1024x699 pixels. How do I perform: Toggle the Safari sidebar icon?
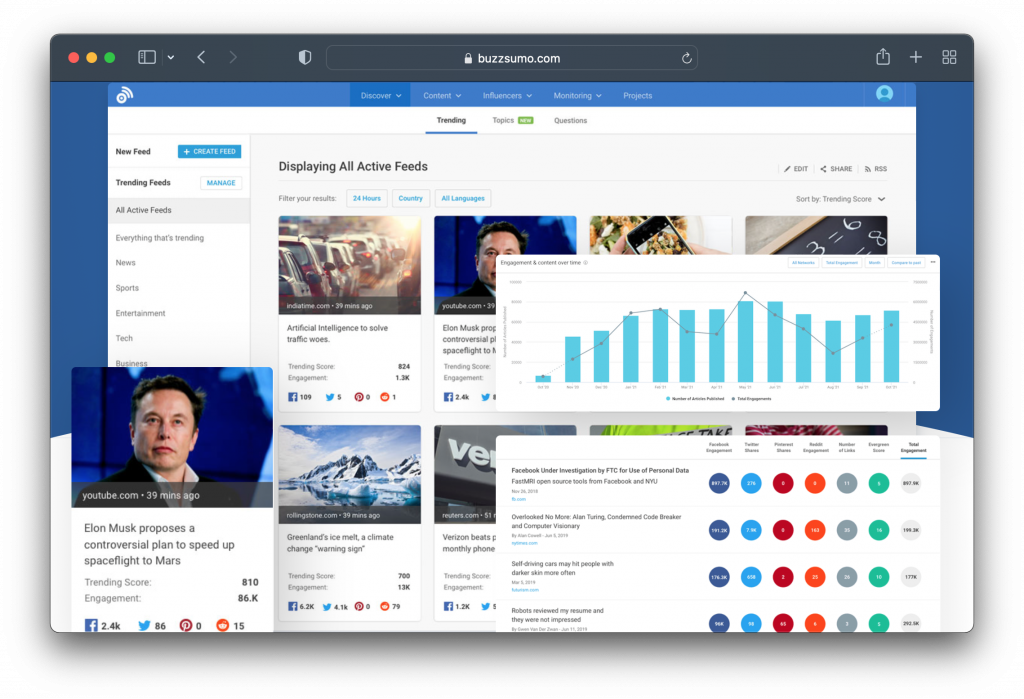click(x=147, y=57)
